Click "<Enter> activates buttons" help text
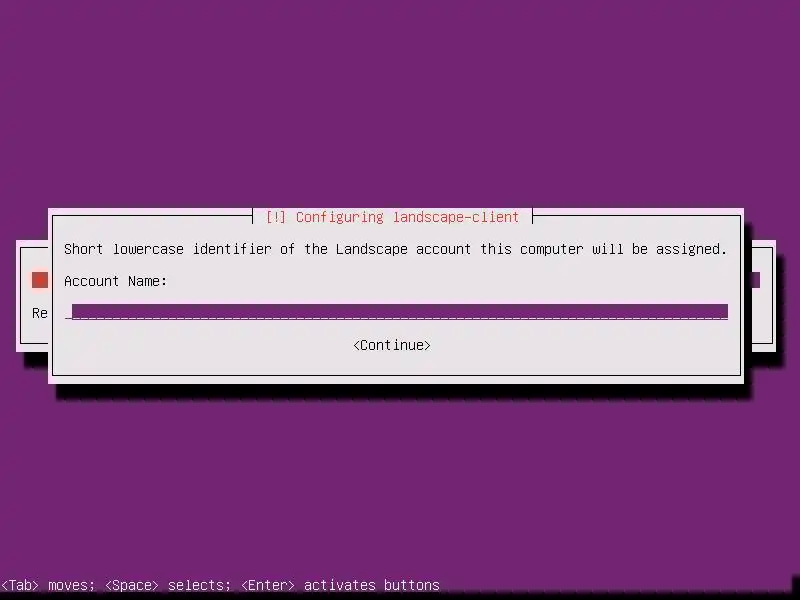Screen dimensions: 800x600 coord(340,585)
